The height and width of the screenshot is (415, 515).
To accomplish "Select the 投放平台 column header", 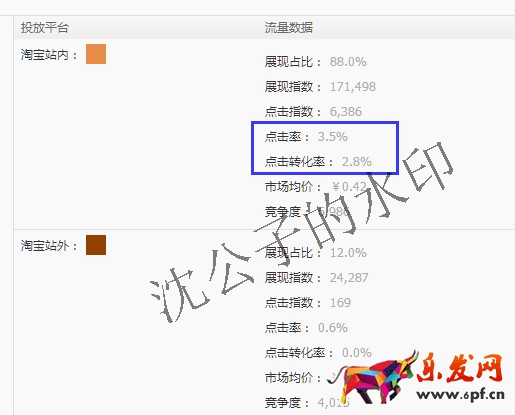I will 45,27.
